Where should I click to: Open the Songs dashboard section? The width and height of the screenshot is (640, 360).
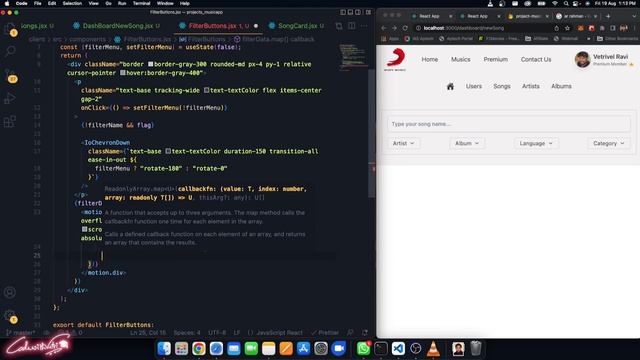(x=502, y=86)
